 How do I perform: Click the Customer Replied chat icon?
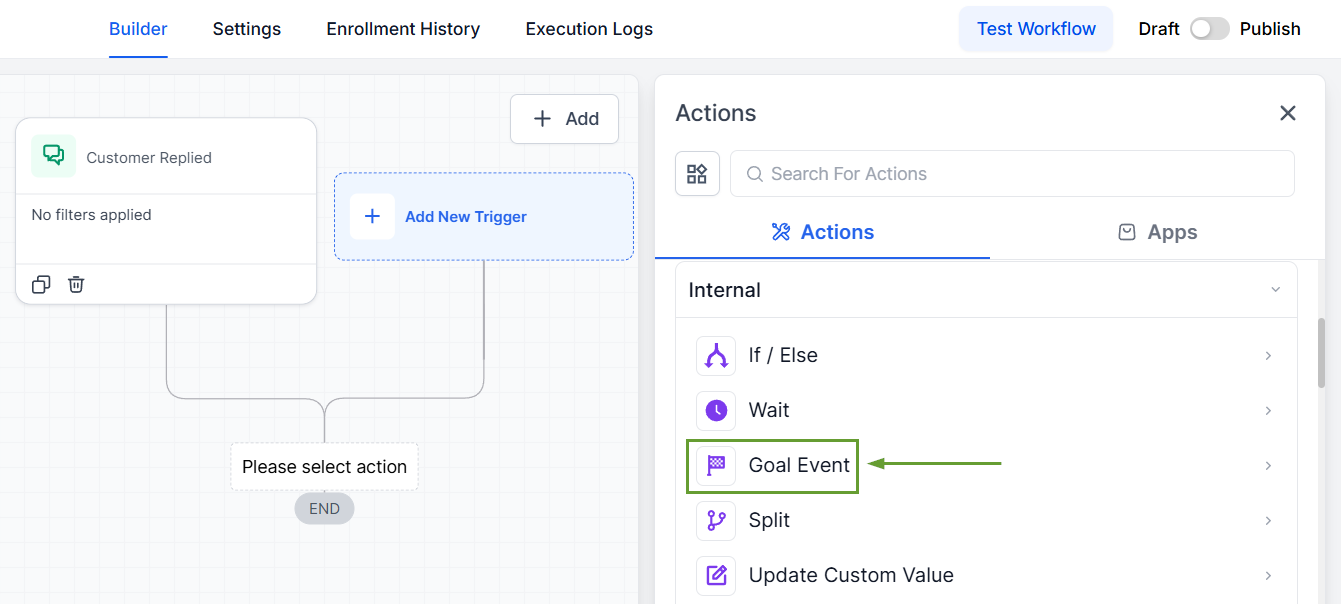[53, 156]
